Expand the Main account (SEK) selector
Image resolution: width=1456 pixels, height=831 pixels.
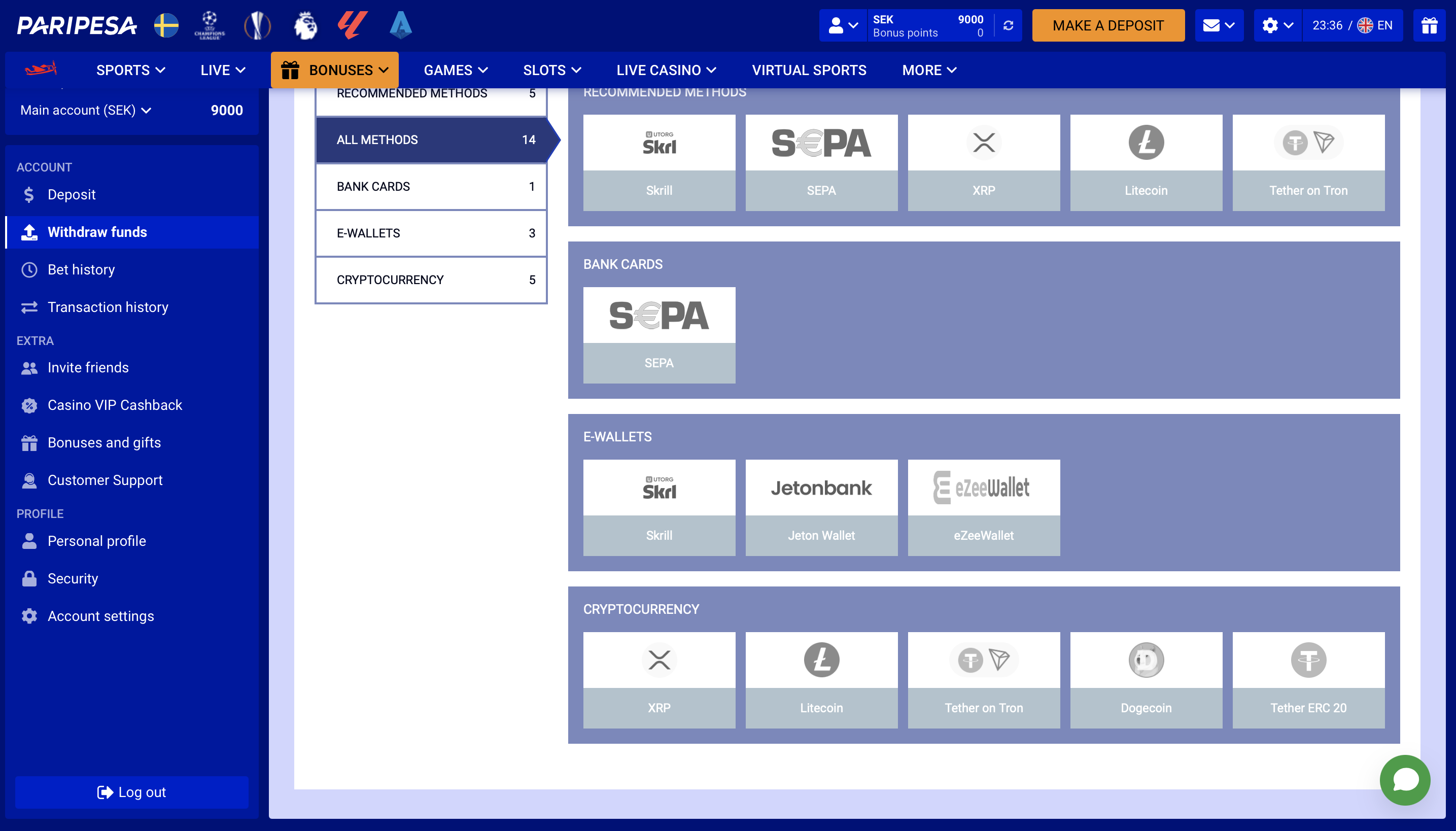[86, 110]
